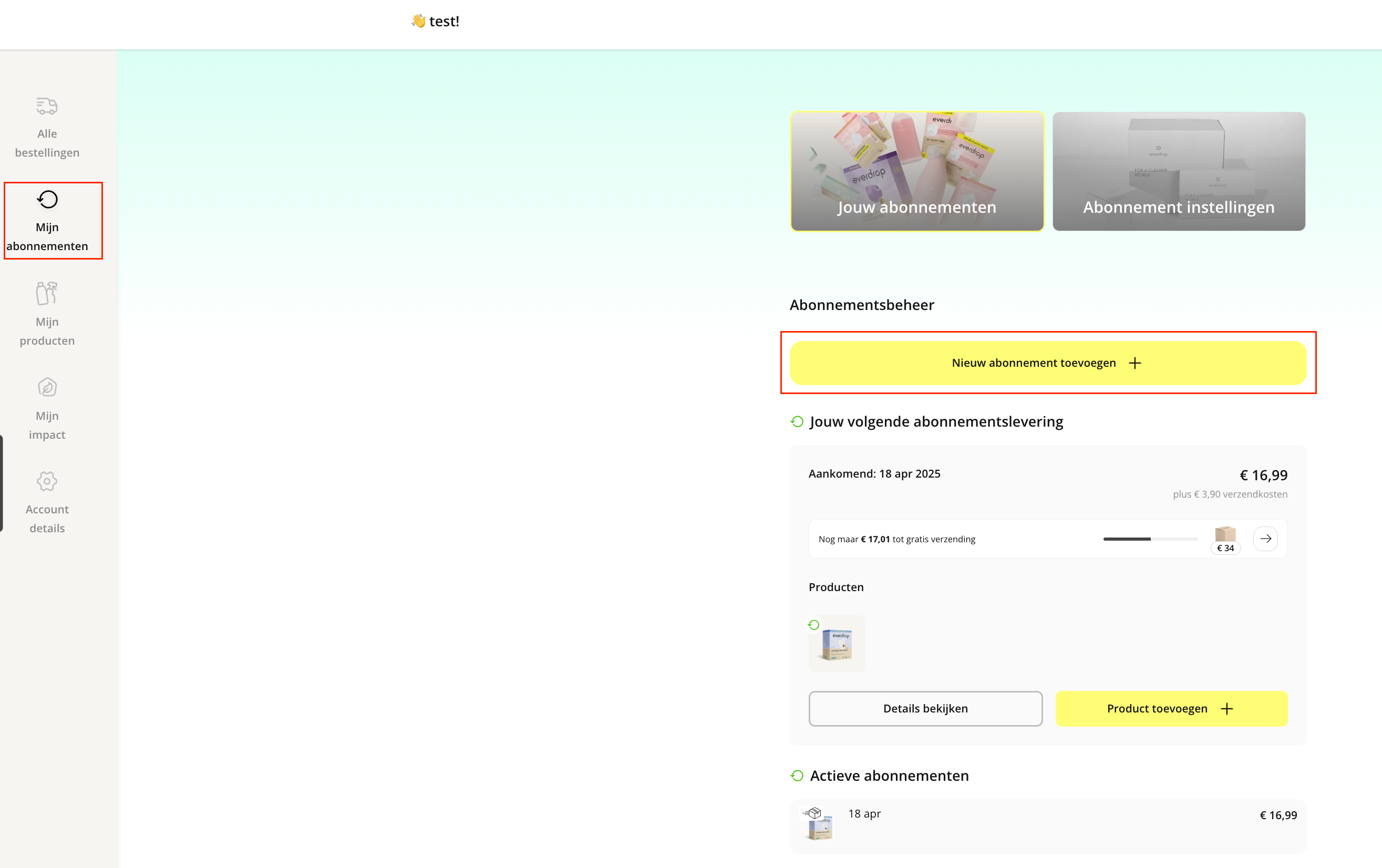Click the Nieuw abonnement toevoegen button
Viewport: 1382px width, 868px height.
(1048, 363)
